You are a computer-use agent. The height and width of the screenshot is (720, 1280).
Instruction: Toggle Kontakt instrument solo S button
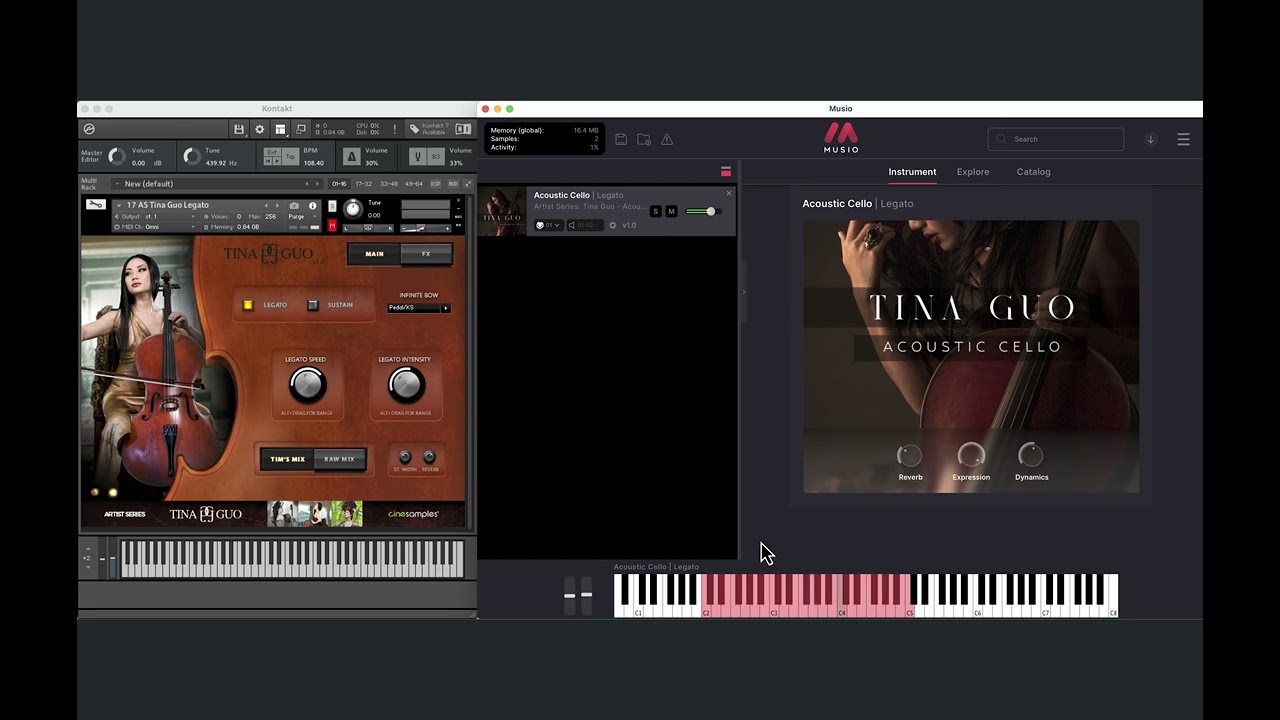point(333,206)
